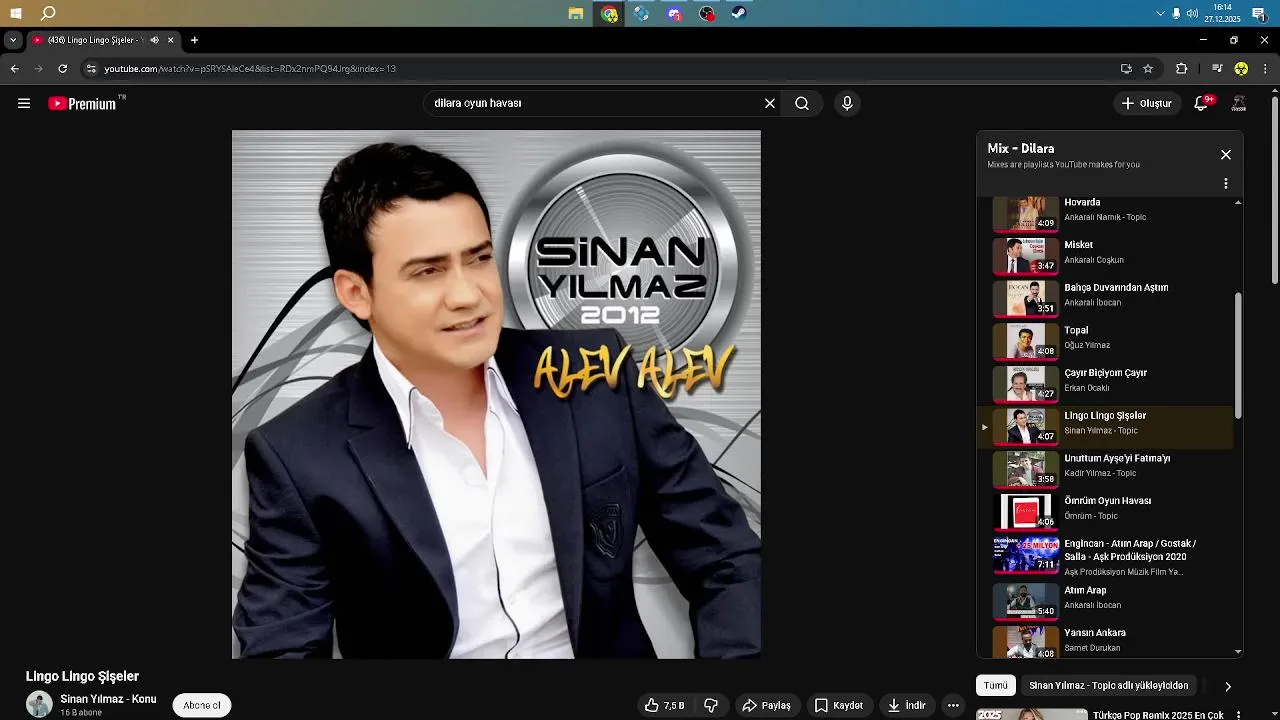This screenshot has width=1280, height=720.
Task: Subscribe with the Abone ol button
Action: coord(202,705)
